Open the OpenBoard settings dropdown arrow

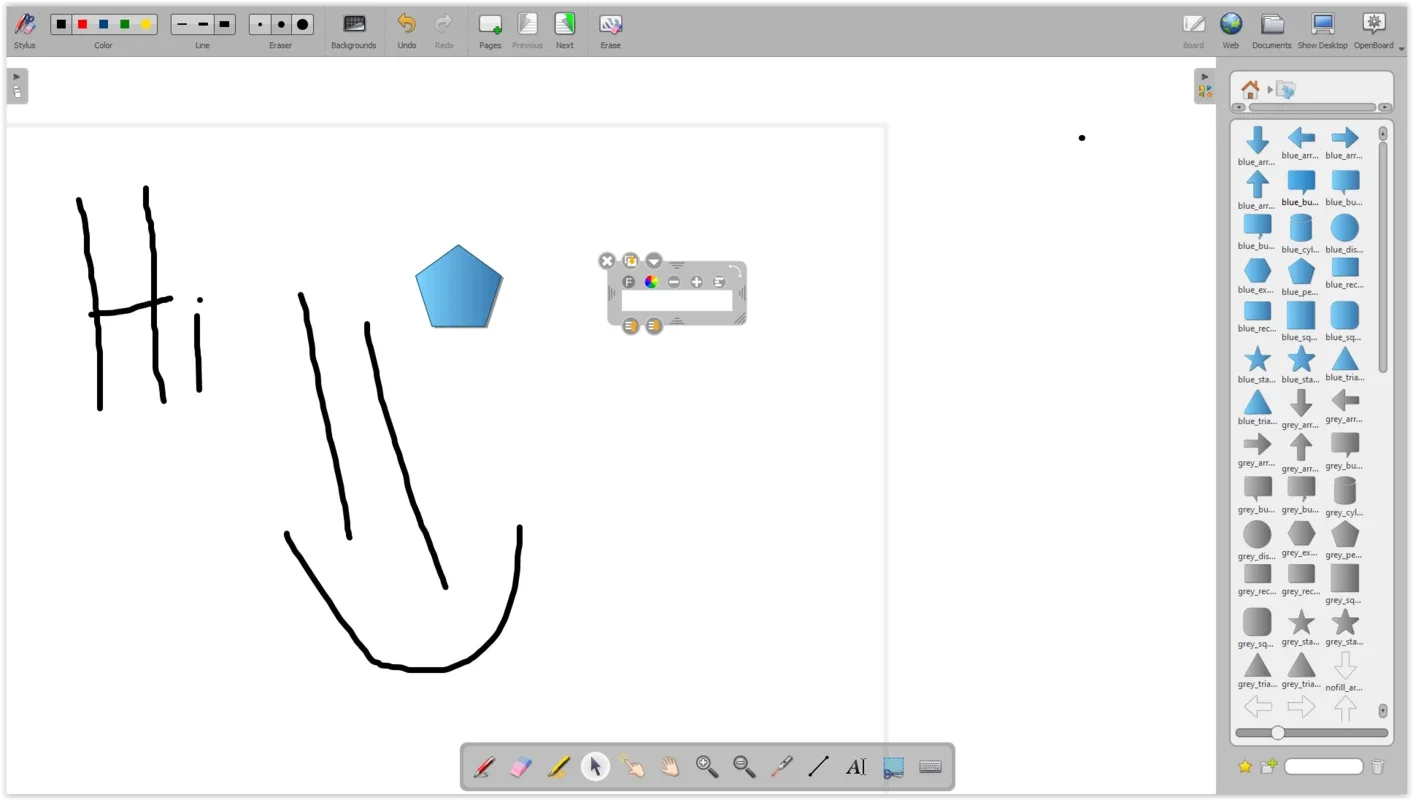(x=1403, y=46)
